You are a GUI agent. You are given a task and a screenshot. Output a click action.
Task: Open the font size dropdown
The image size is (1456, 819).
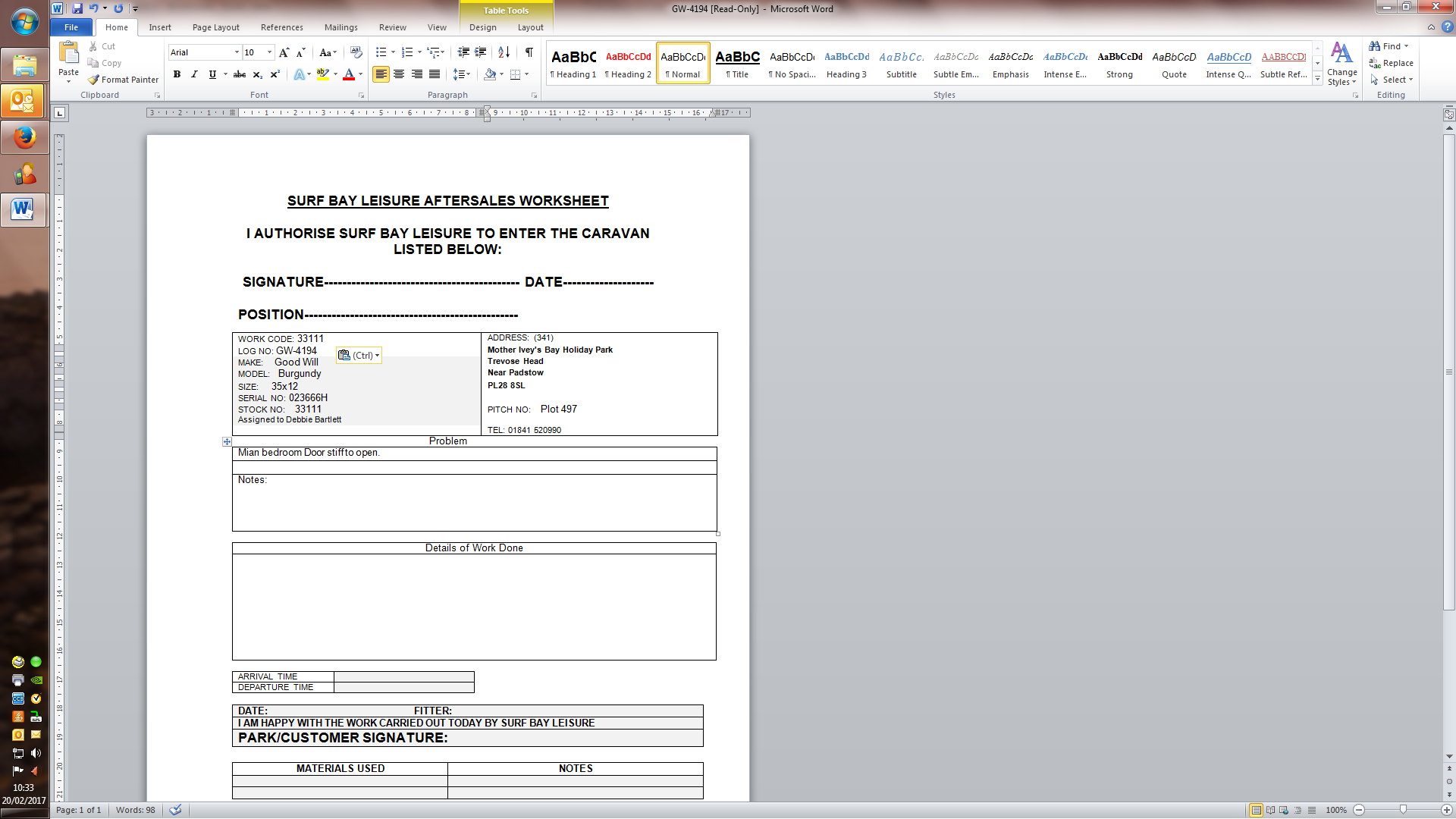pos(269,52)
